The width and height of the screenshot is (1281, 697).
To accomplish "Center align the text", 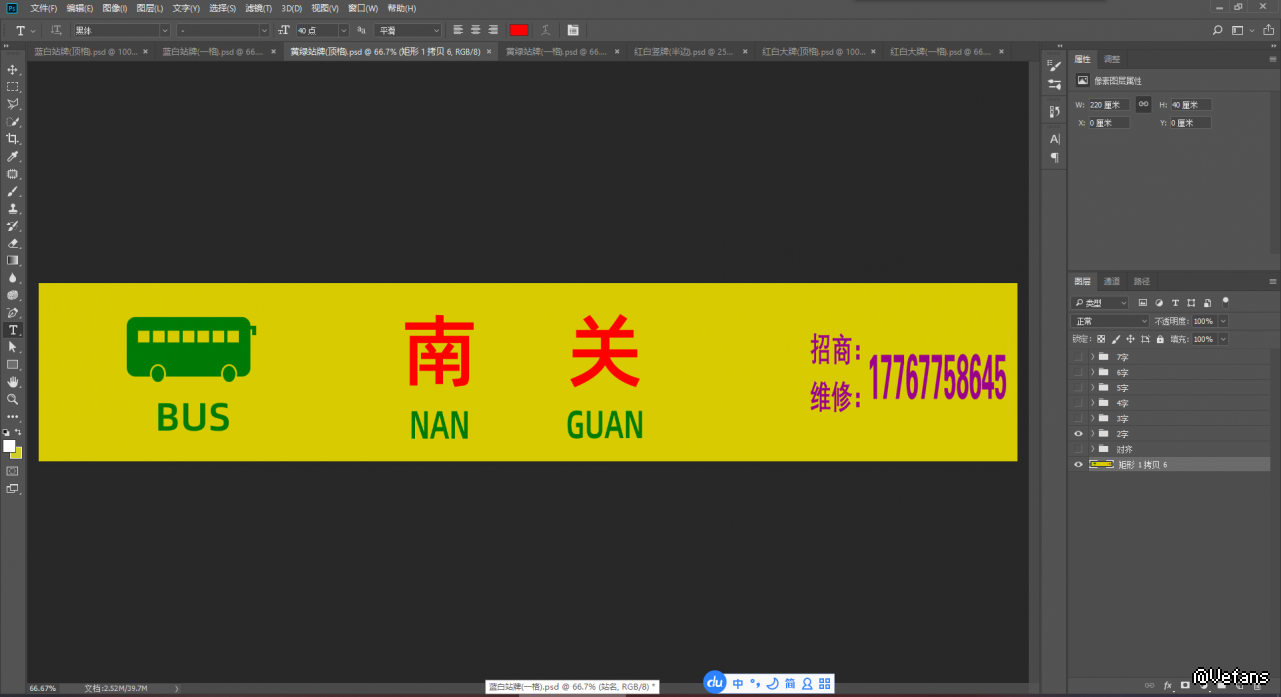I will [x=475, y=30].
